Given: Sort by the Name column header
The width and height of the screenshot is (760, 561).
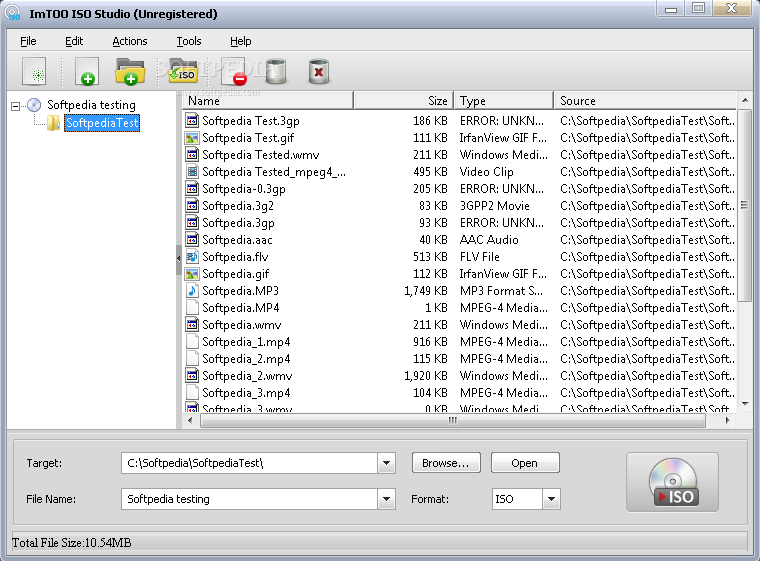Looking at the screenshot, I should point(268,101).
